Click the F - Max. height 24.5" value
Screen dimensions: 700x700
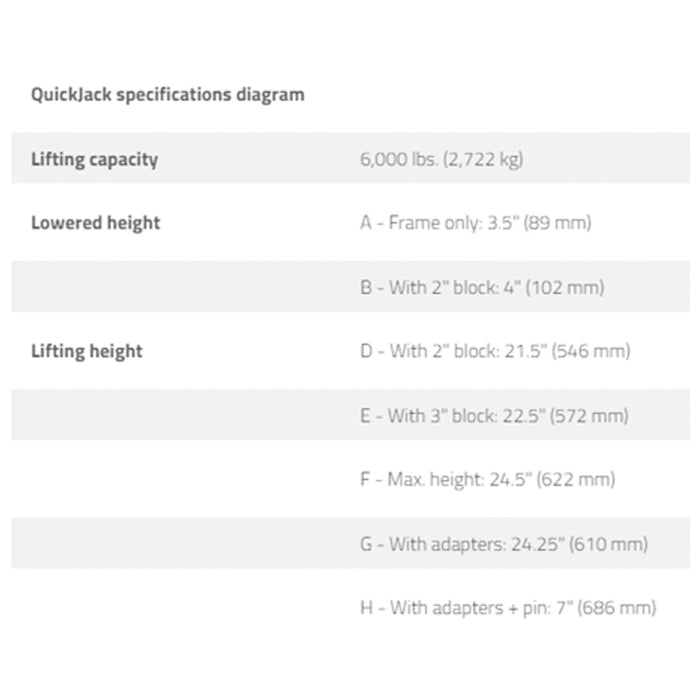pyautogui.click(x=488, y=480)
